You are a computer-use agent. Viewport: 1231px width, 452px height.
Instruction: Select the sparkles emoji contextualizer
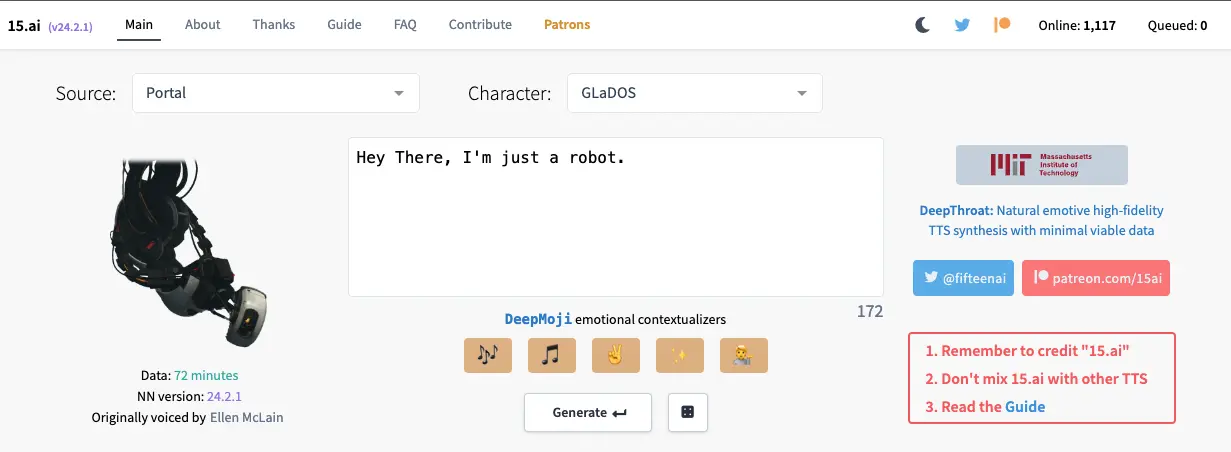680,355
